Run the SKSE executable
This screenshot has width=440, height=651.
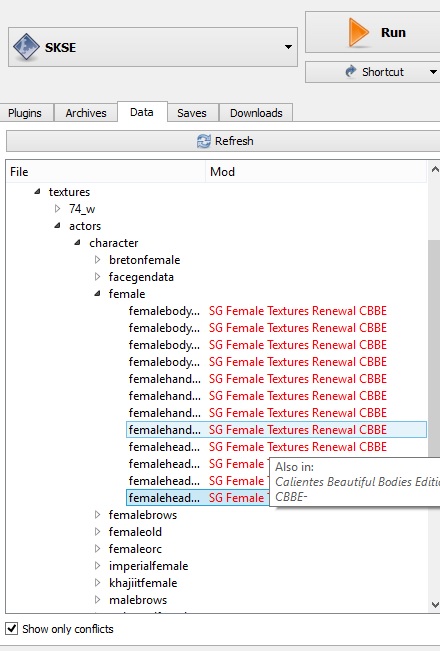[373, 32]
